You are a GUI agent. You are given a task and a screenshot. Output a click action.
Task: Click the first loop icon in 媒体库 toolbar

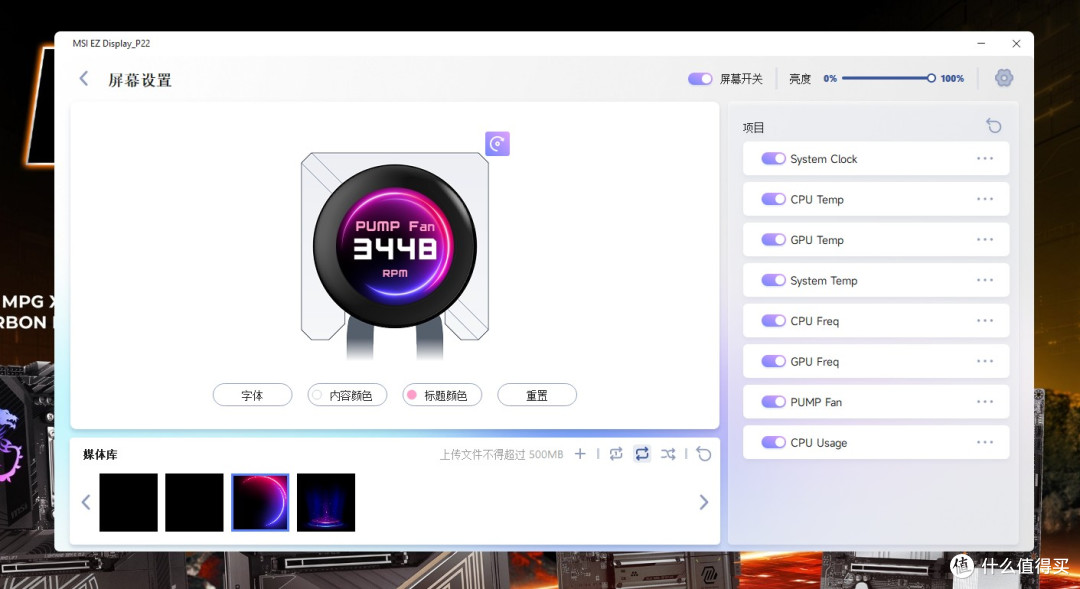click(x=616, y=454)
